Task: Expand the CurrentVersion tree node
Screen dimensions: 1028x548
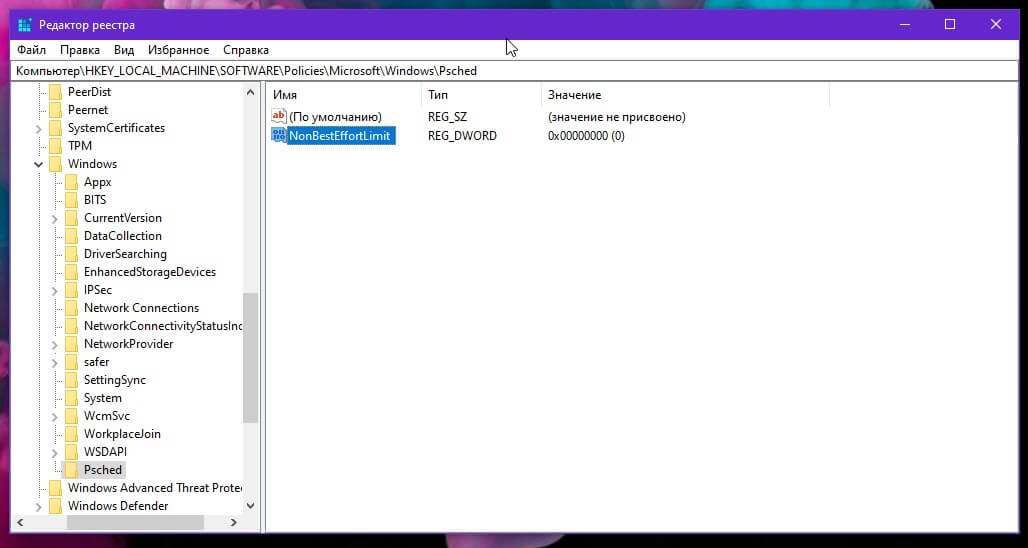Action: (x=55, y=218)
